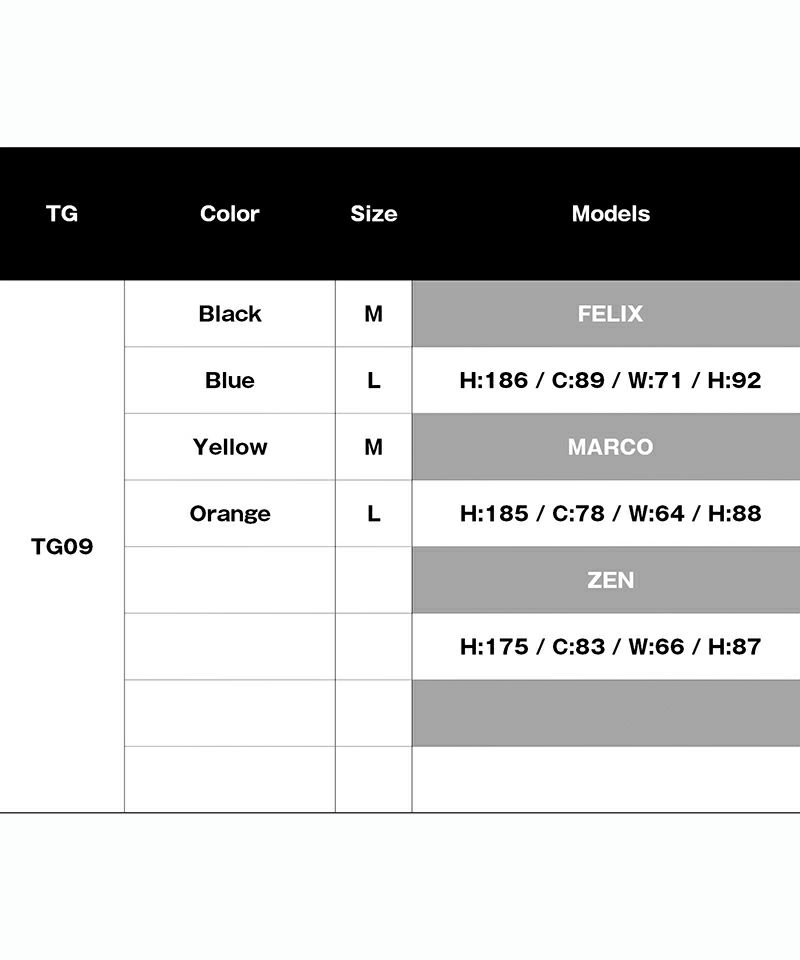Click the MARCO model name
This screenshot has width=800, height=960.
pos(610,447)
